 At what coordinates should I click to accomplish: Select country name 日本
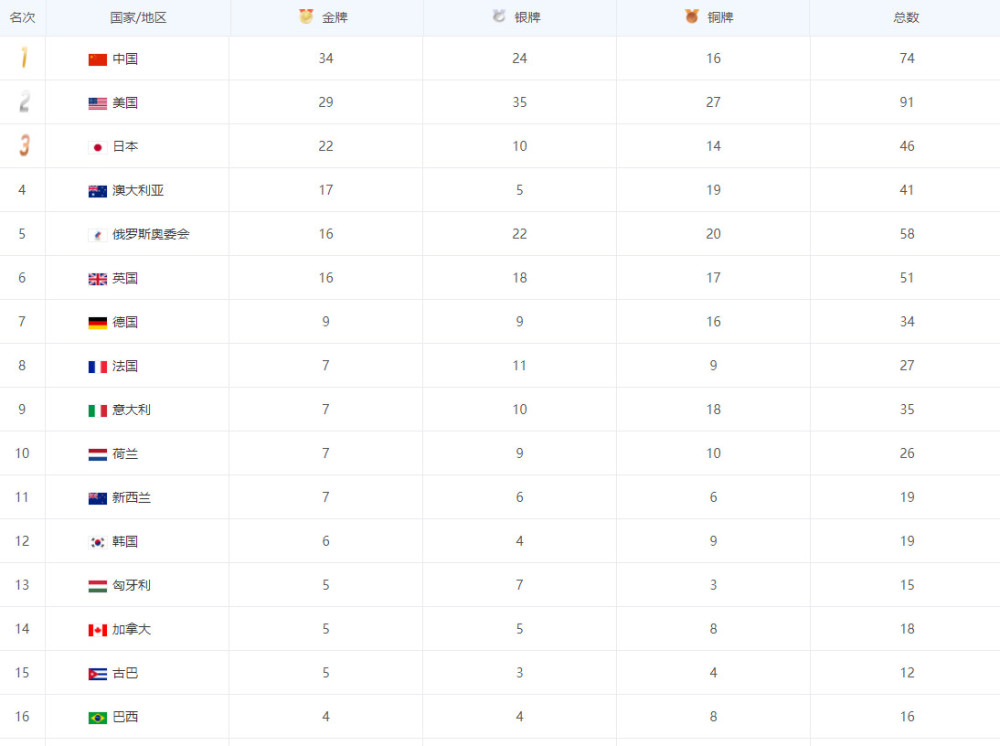[125, 147]
